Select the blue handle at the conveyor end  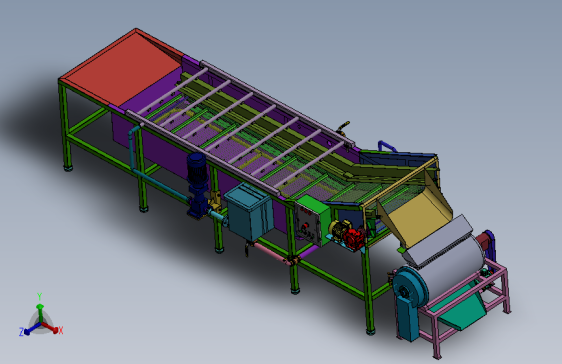[x=387, y=145]
